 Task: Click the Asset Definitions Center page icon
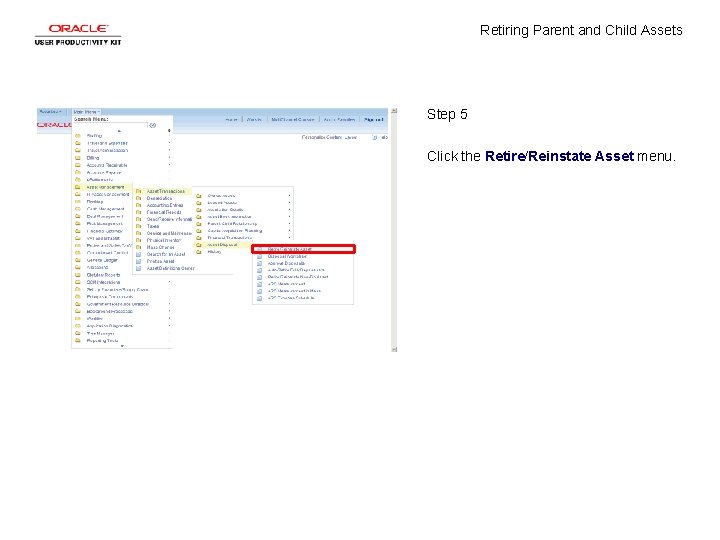(138, 268)
